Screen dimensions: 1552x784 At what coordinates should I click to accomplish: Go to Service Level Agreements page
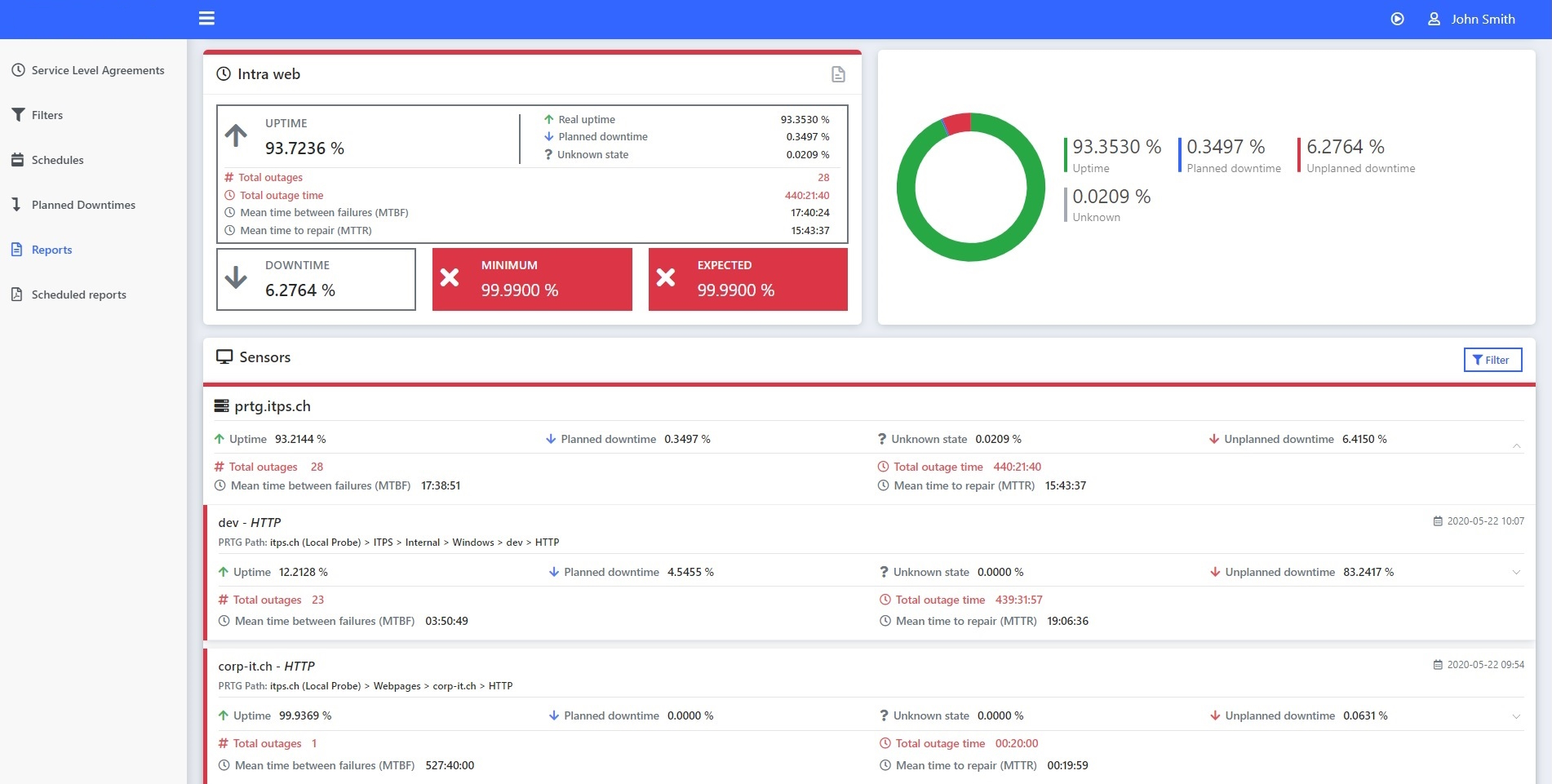(97, 70)
